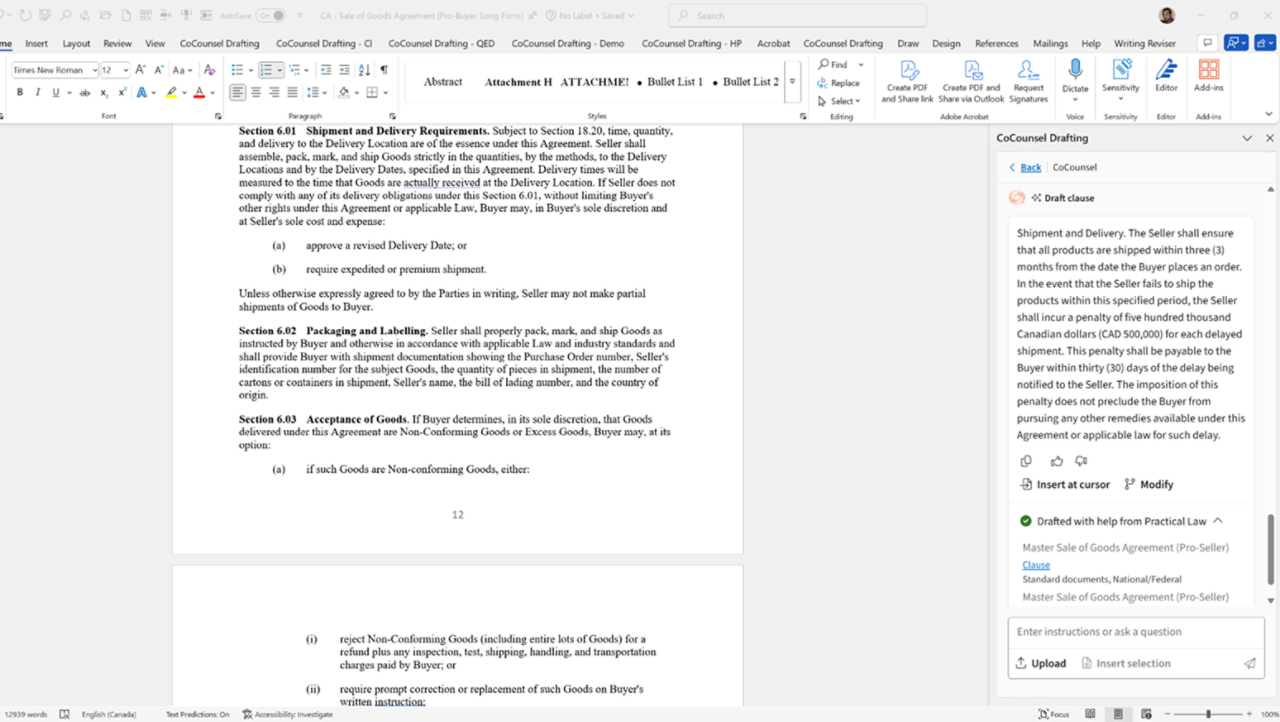Viewport: 1280px width, 722px height.
Task: Open the Comments pane icon
Action: 1207,43
